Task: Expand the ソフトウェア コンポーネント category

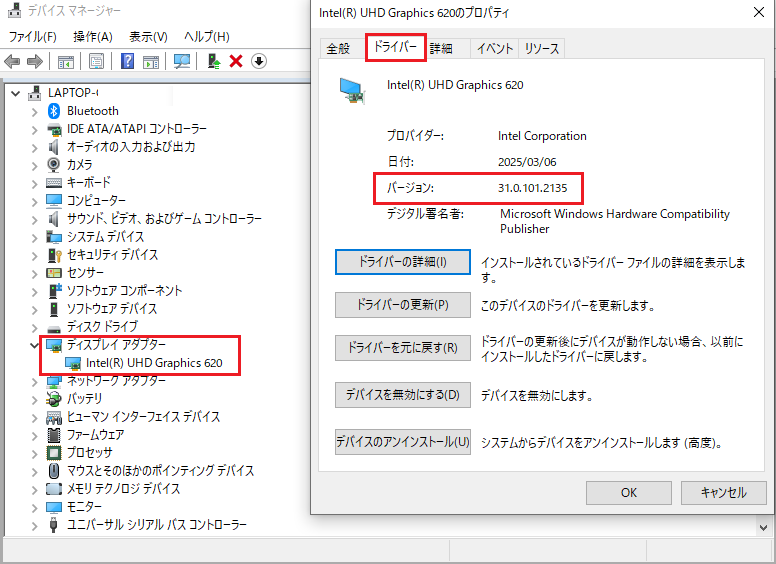Action: click(34, 292)
